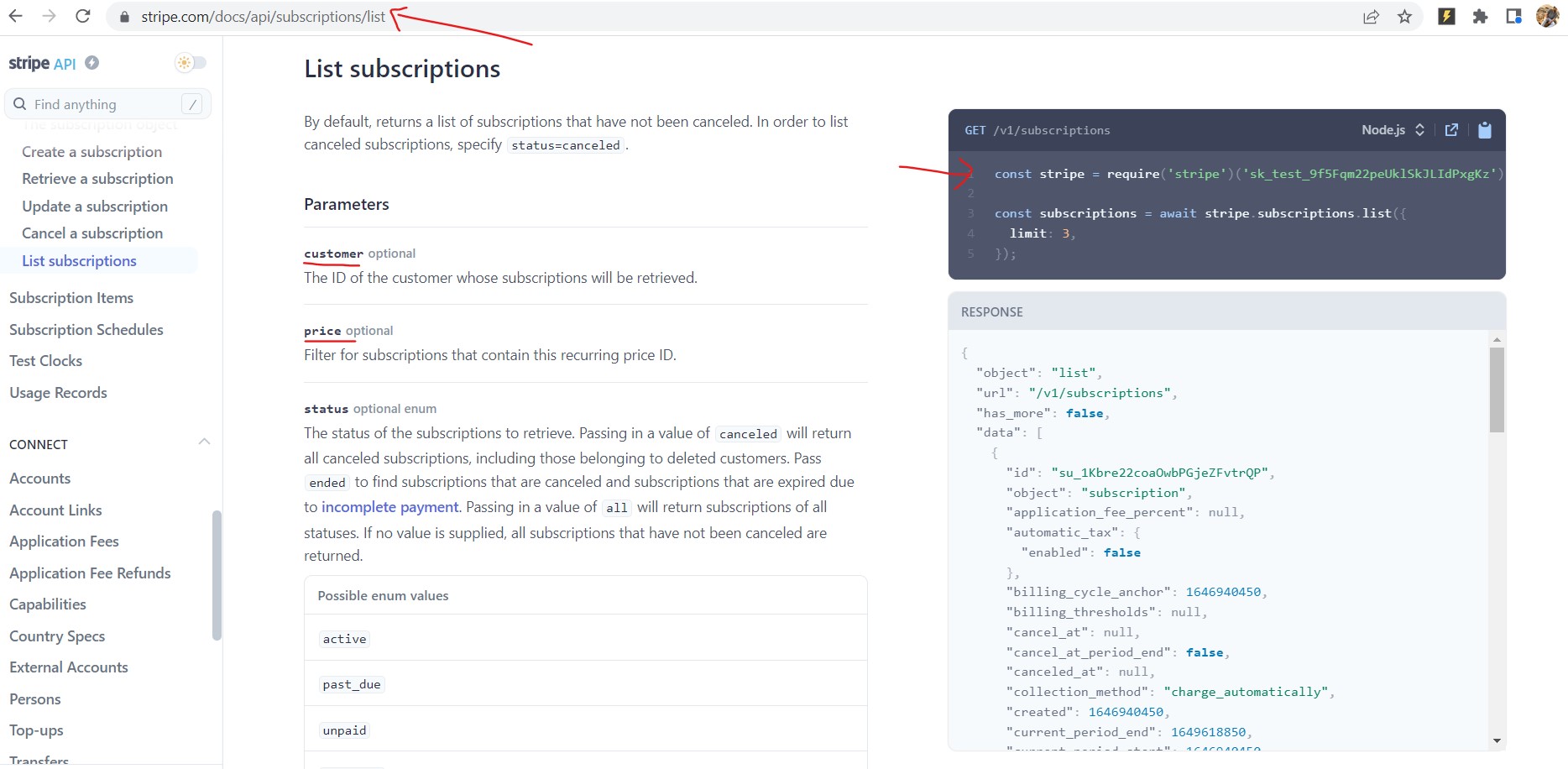Toggle the light/dark theme switch
This screenshot has width=1568, height=769.
pos(191,63)
